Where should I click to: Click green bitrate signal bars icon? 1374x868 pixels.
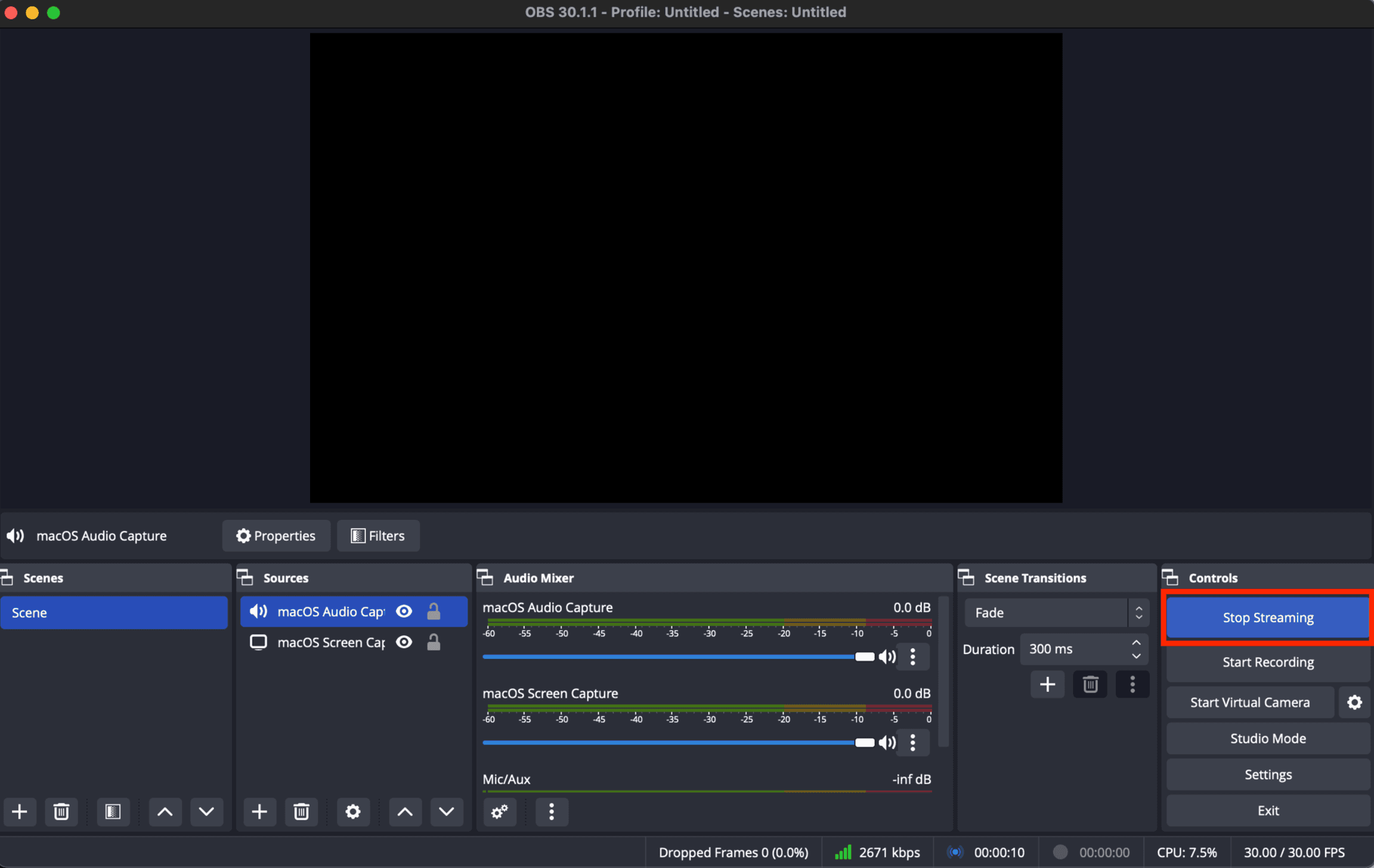(x=843, y=852)
